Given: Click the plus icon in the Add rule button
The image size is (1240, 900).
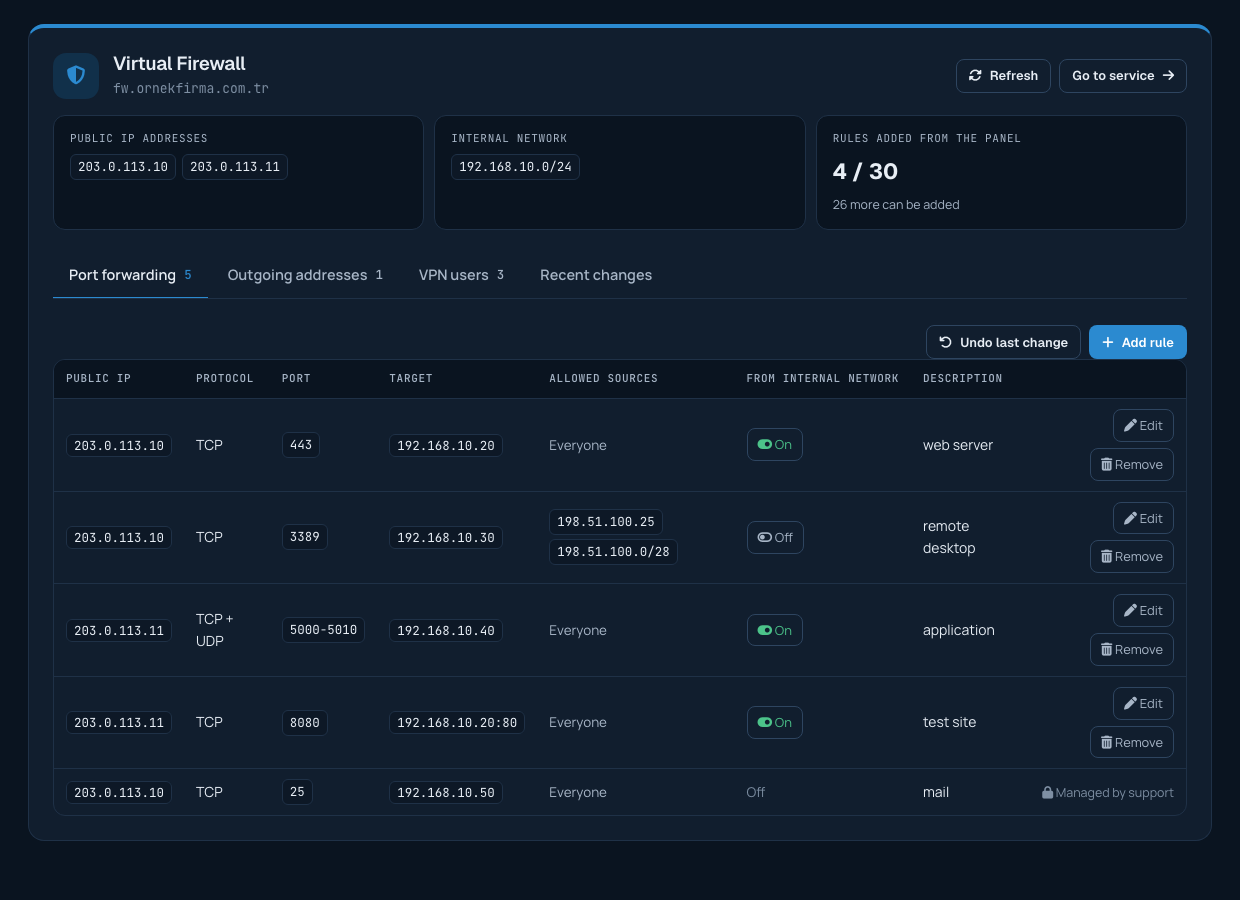Looking at the screenshot, I should pos(1107,342).
